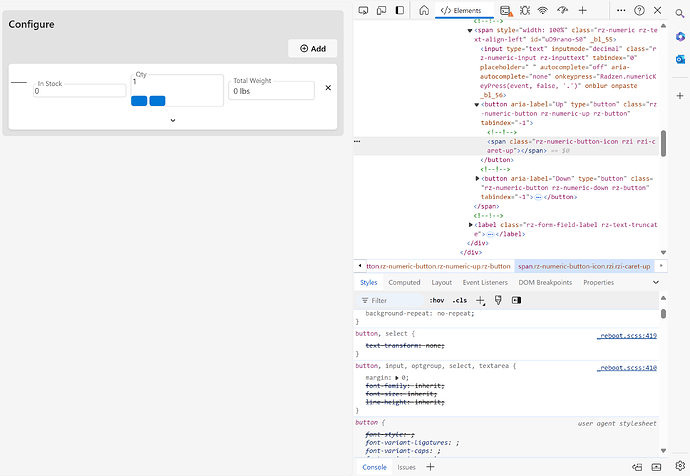Click the new style rule plus icon

[x=480, y=300]
